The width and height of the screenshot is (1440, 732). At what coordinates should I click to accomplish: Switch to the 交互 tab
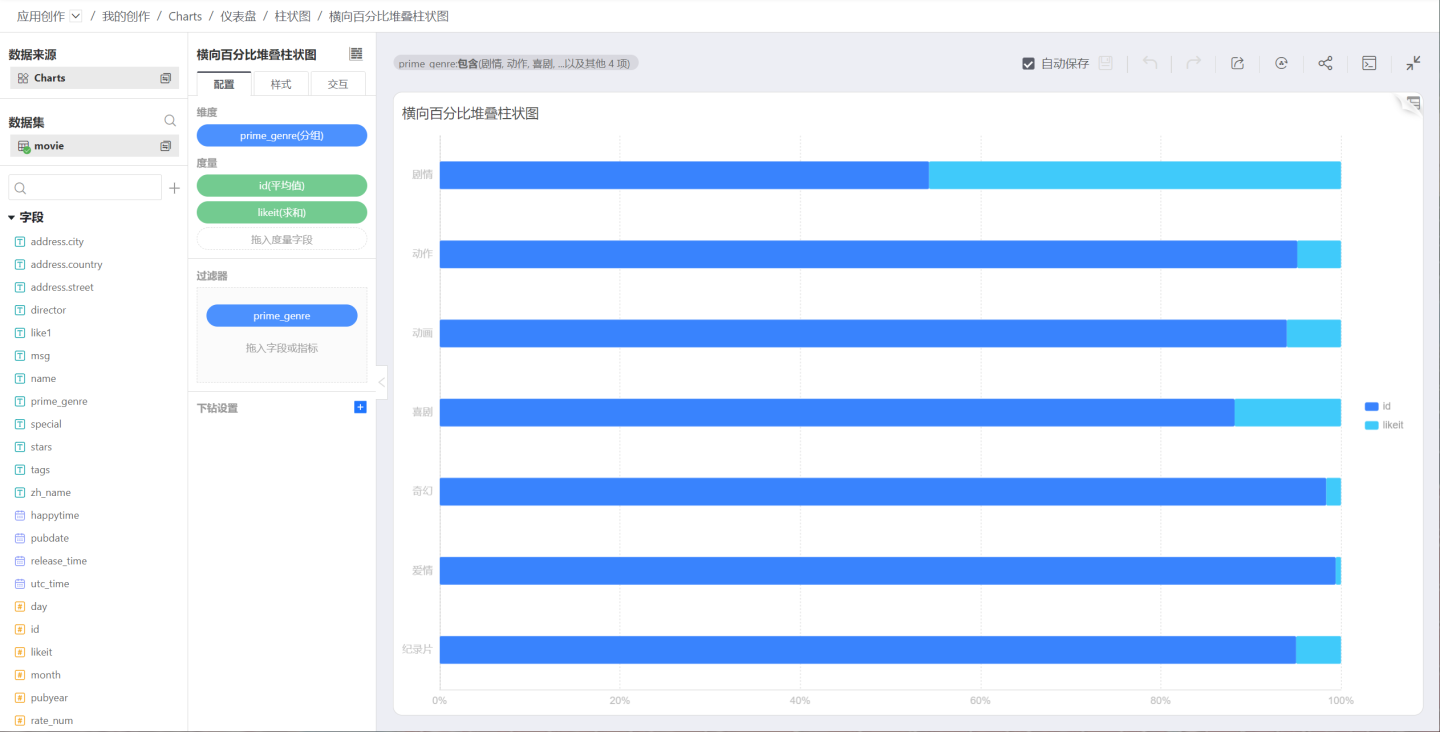click(338, 84)
